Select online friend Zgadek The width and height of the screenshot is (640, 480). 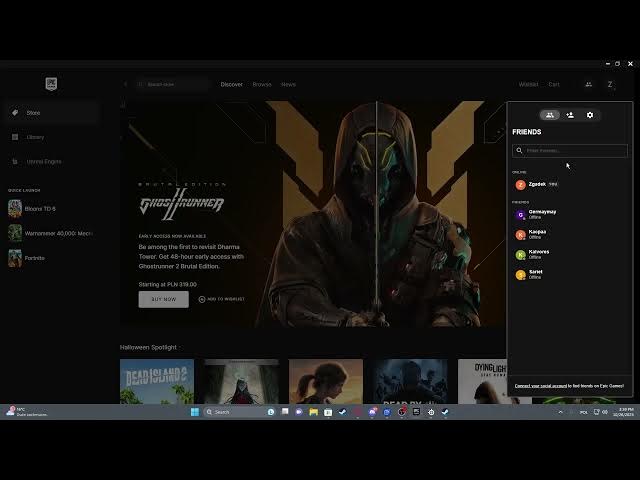569,185
